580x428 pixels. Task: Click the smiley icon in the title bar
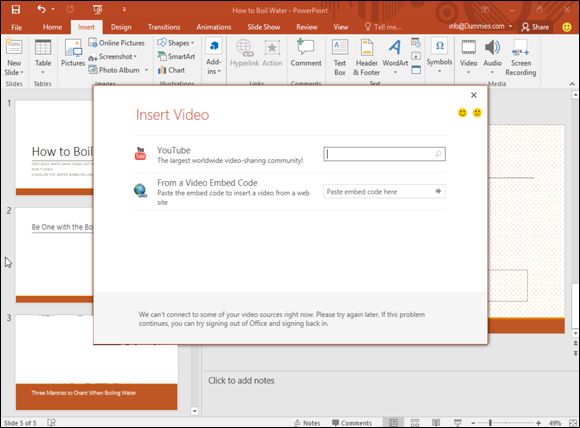coord(567,27)
